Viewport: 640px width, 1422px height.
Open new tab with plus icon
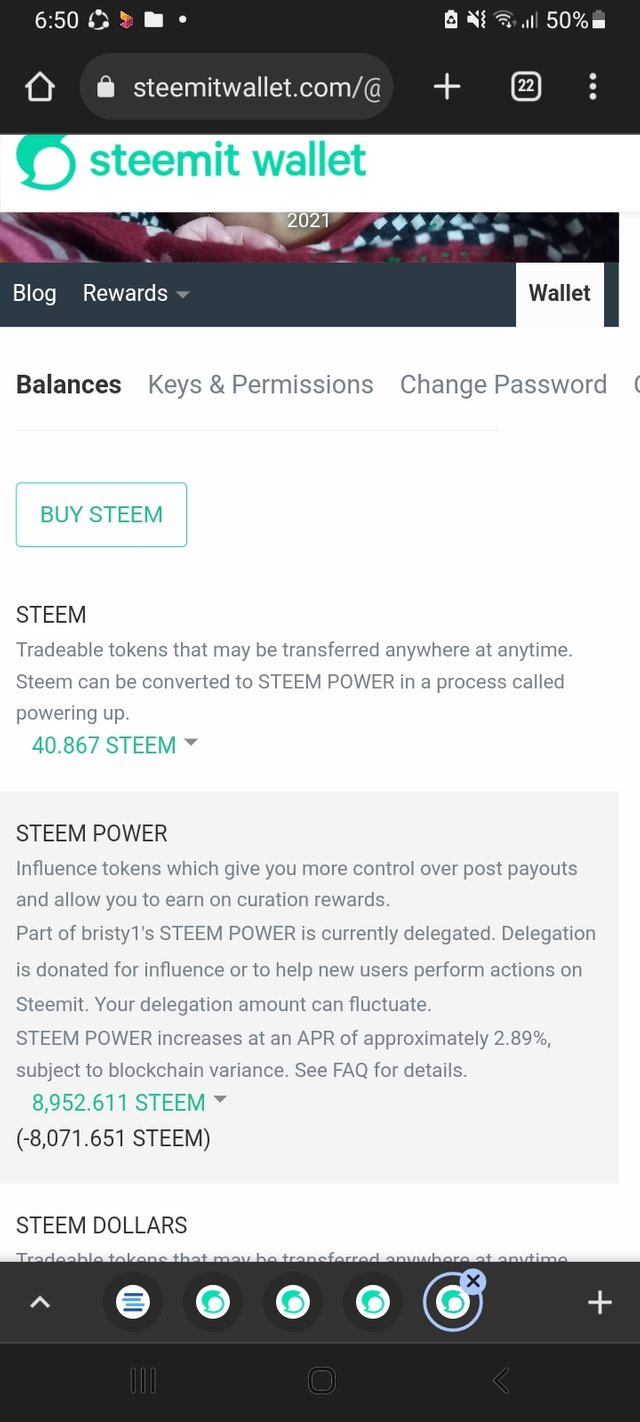pyautogui.click(x=447, y=87)
